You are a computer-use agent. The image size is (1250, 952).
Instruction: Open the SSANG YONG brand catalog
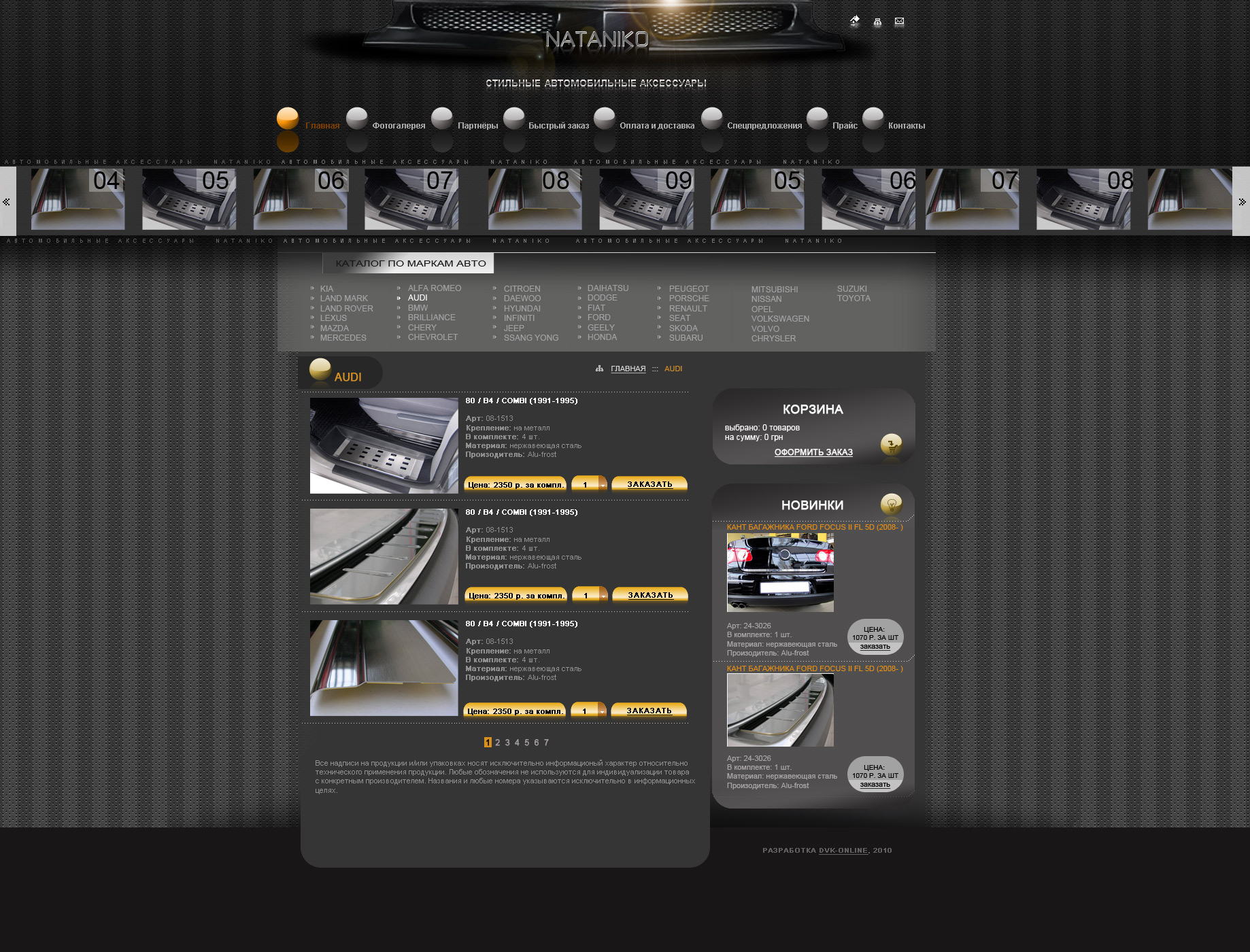[531, 338]
